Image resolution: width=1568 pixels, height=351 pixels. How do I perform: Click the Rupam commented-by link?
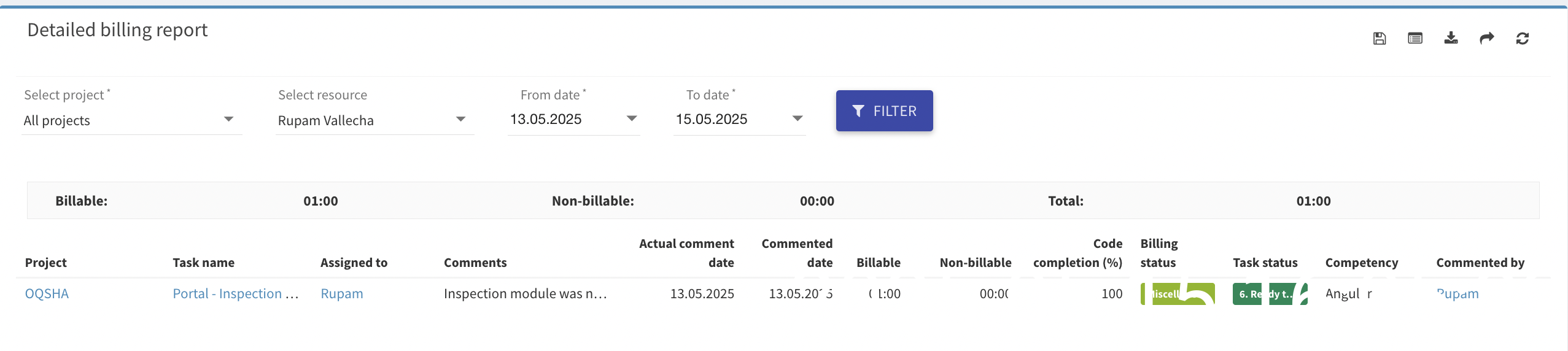pyautogui.click(x=1457, y=293)
